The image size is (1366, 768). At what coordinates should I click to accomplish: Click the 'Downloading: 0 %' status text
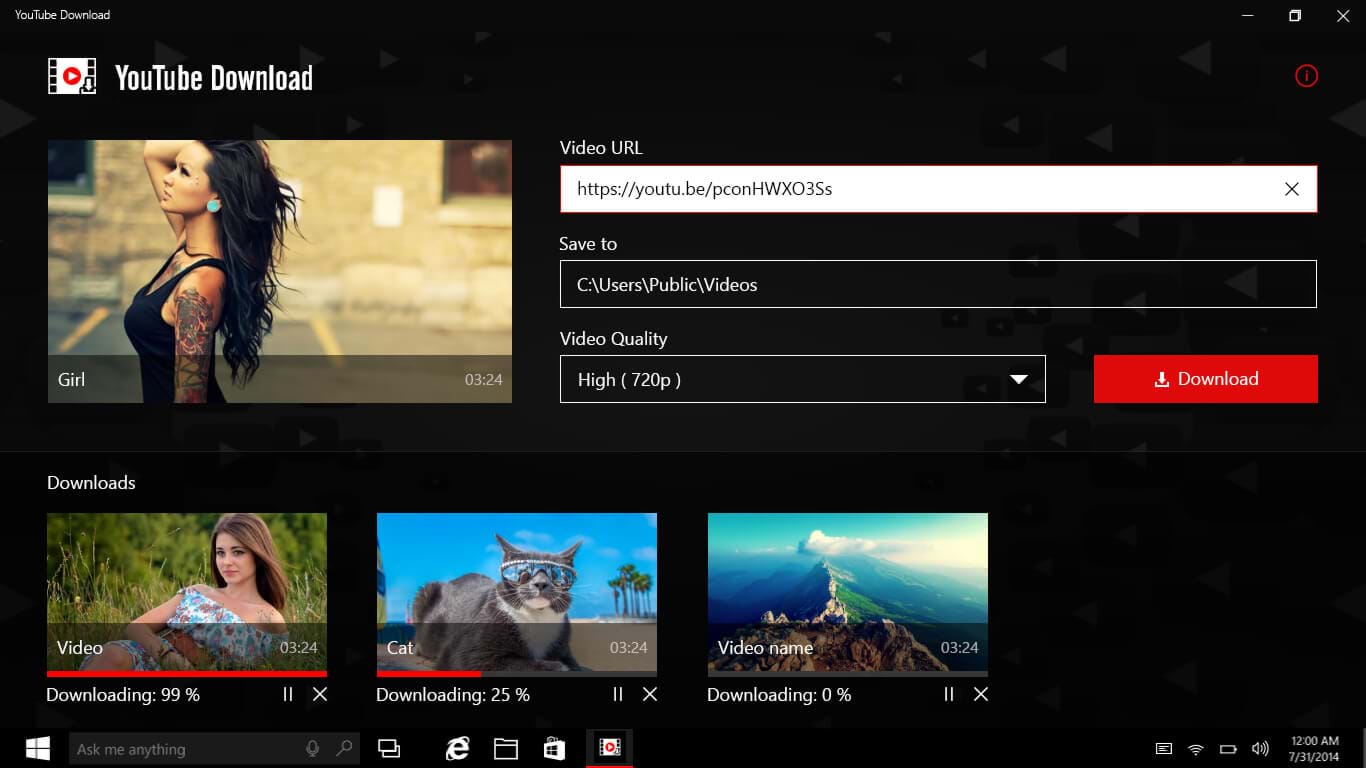click(x=779, y=694)
